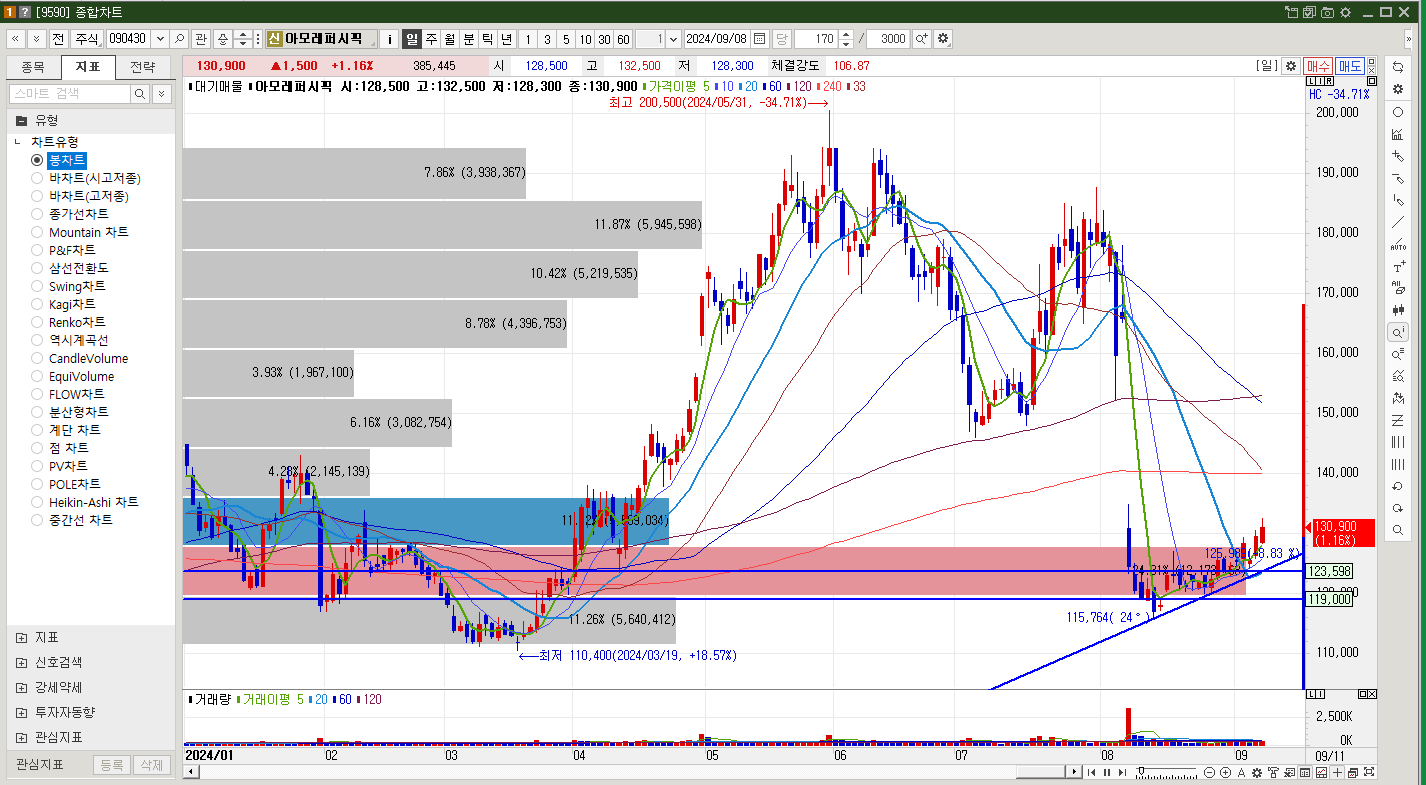The width and height of the screenshot is (1426, 785).
Task: Select P&F차트 radio option
Action: (x=38, y=250)
